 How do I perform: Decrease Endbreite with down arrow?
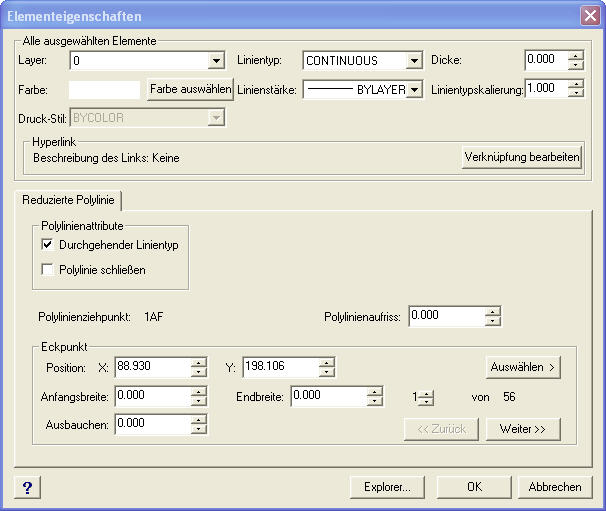point(374,401)
